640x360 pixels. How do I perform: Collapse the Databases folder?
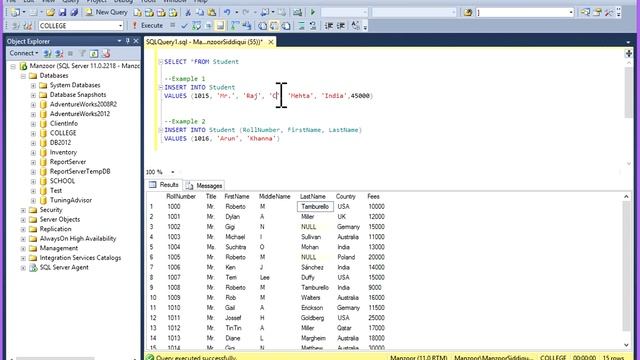point(23,76)
